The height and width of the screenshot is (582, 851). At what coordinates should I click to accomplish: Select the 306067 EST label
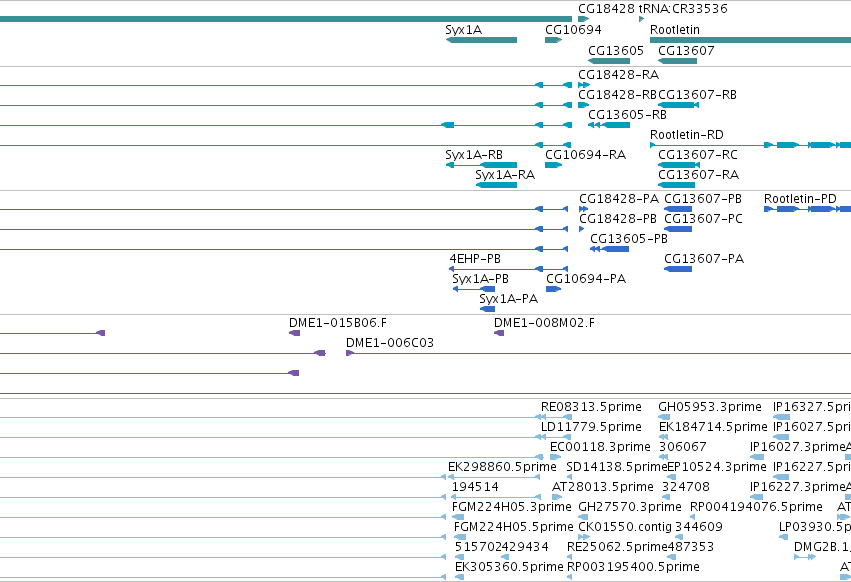[x=683, y=447]
